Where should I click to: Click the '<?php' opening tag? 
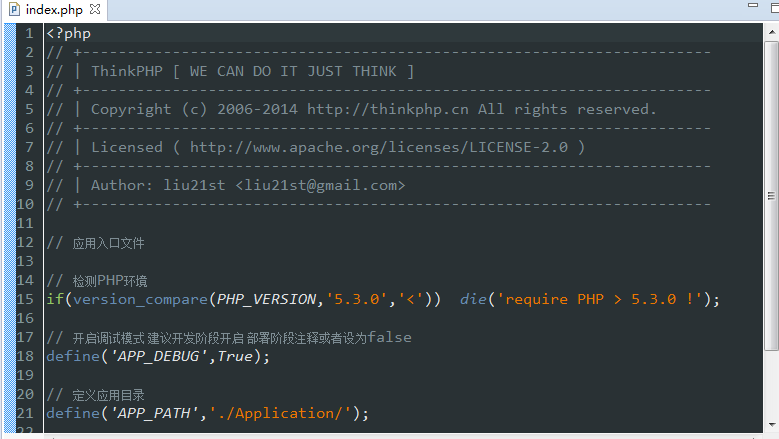tap(69, 34)
